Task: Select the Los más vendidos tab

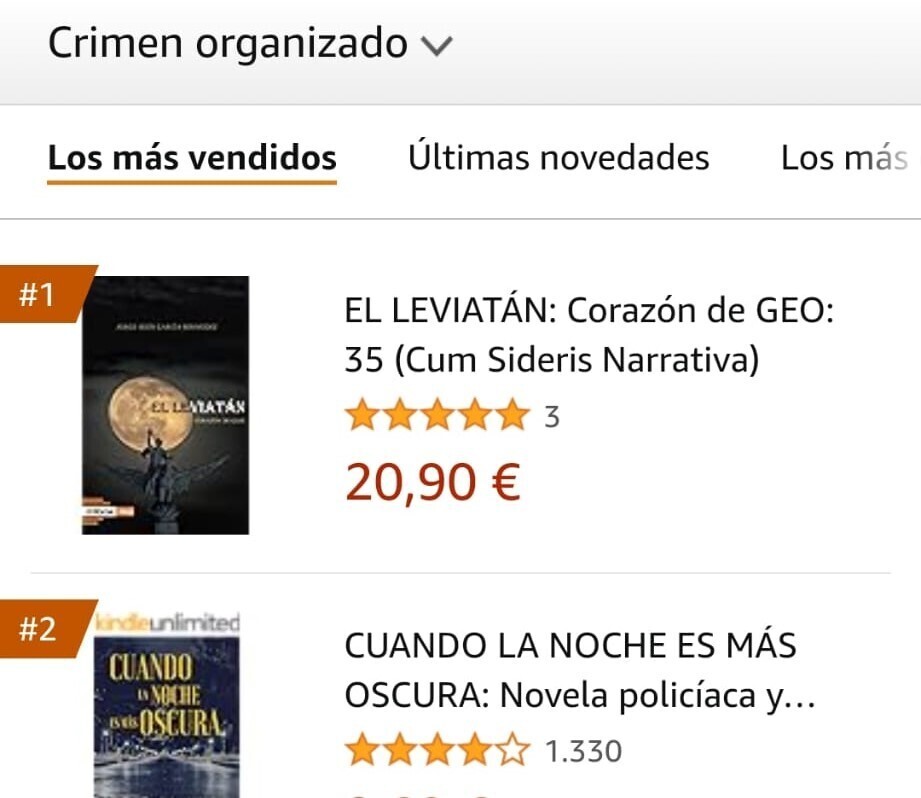Action: click(x=192, y=159)
